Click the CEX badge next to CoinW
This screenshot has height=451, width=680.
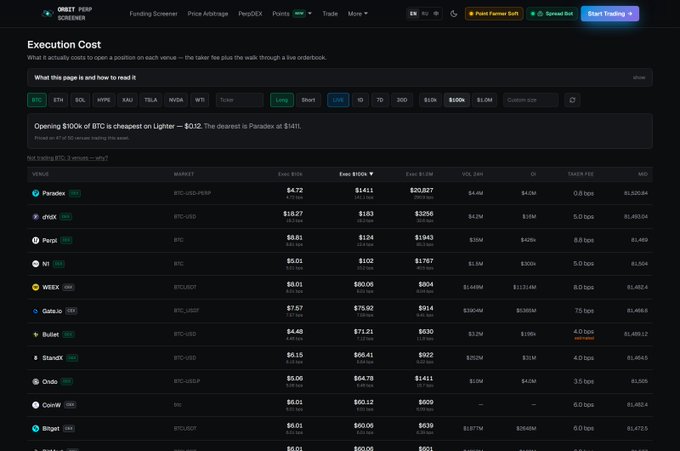click(70, 405)
